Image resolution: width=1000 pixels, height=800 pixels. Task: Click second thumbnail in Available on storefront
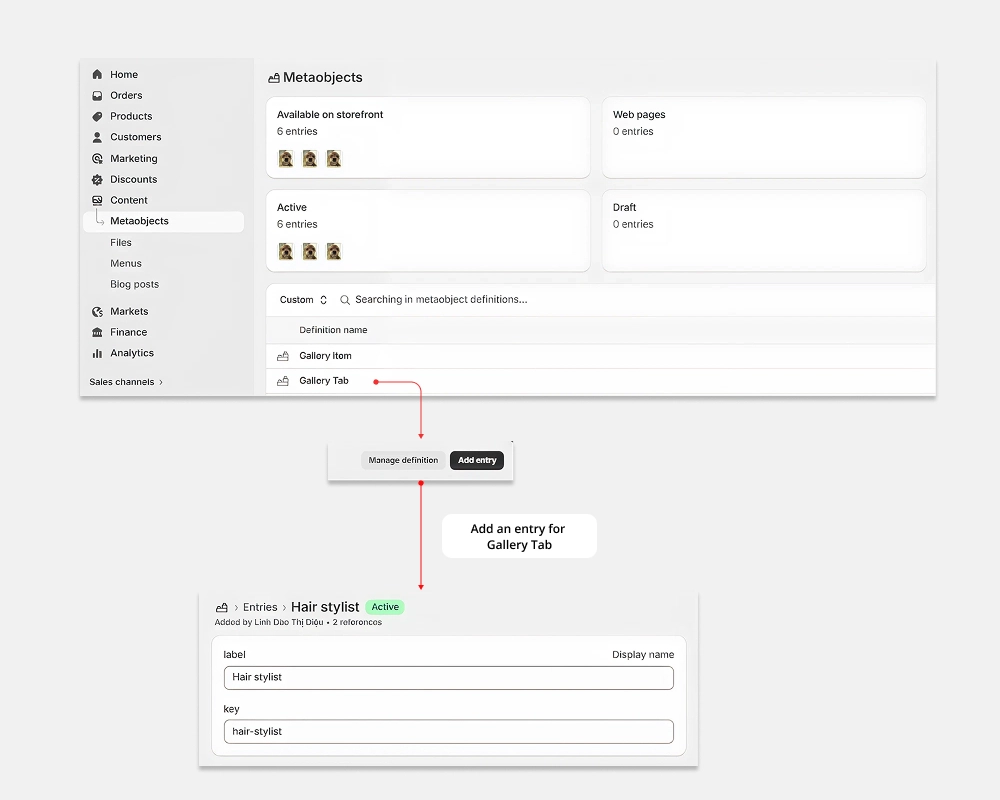click(310, 159)
